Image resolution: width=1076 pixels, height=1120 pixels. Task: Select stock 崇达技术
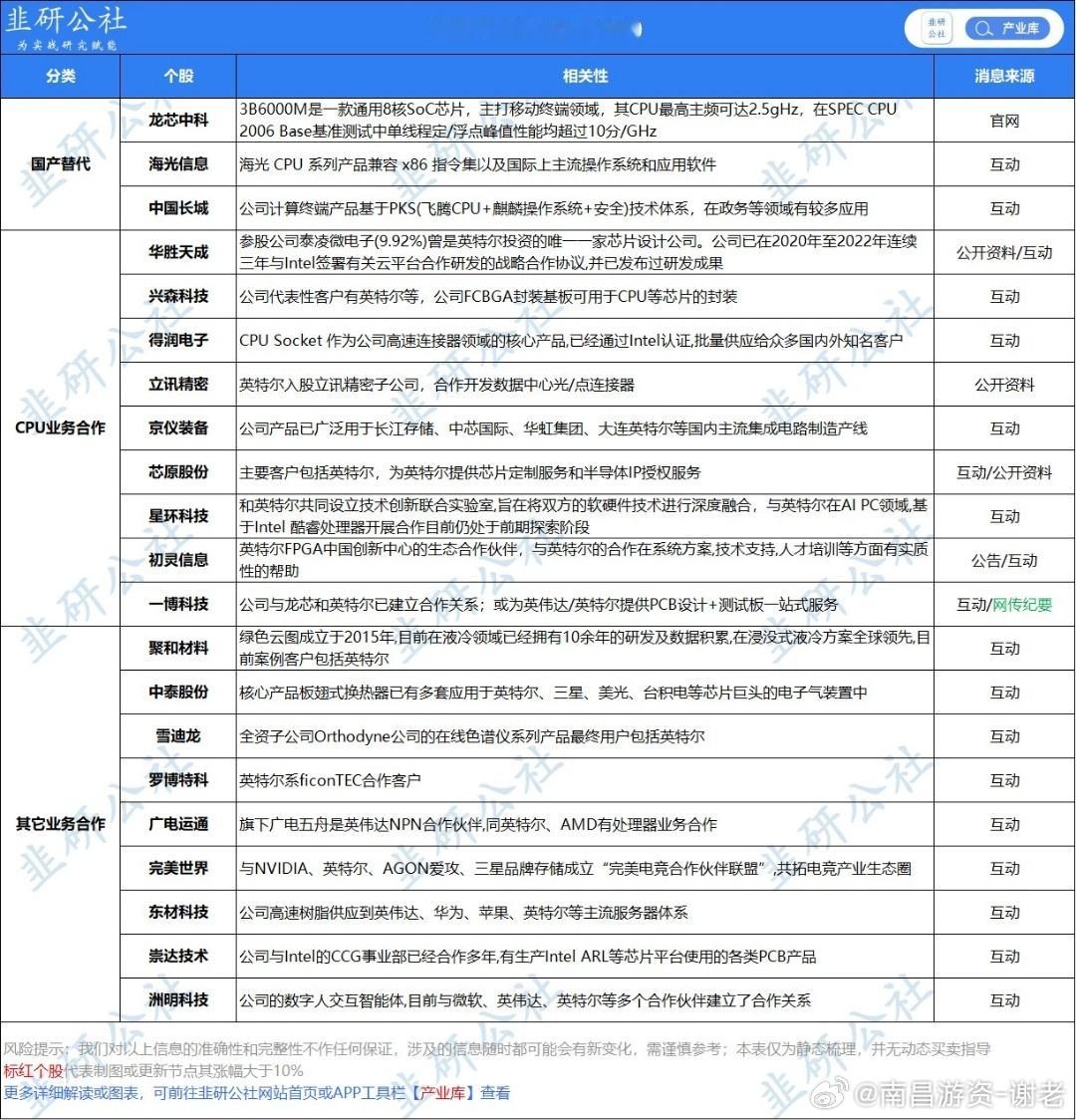[178, 956]
